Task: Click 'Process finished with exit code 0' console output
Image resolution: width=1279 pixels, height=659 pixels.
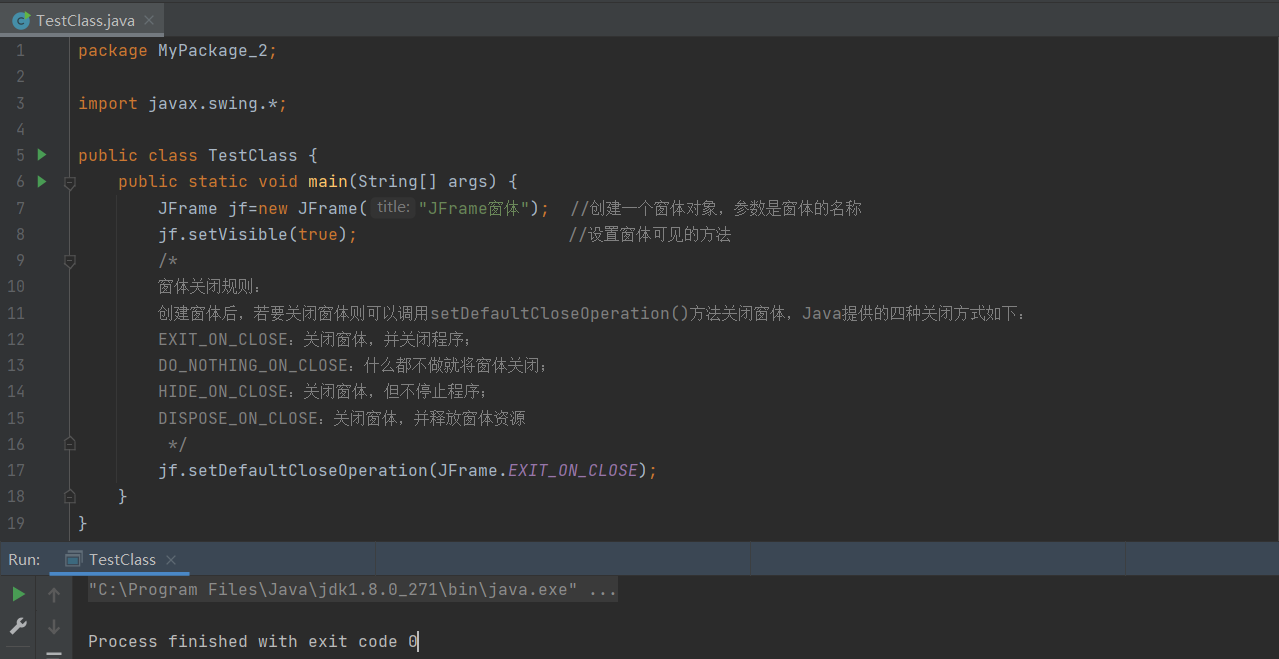Action: click(x=253, y=641)
